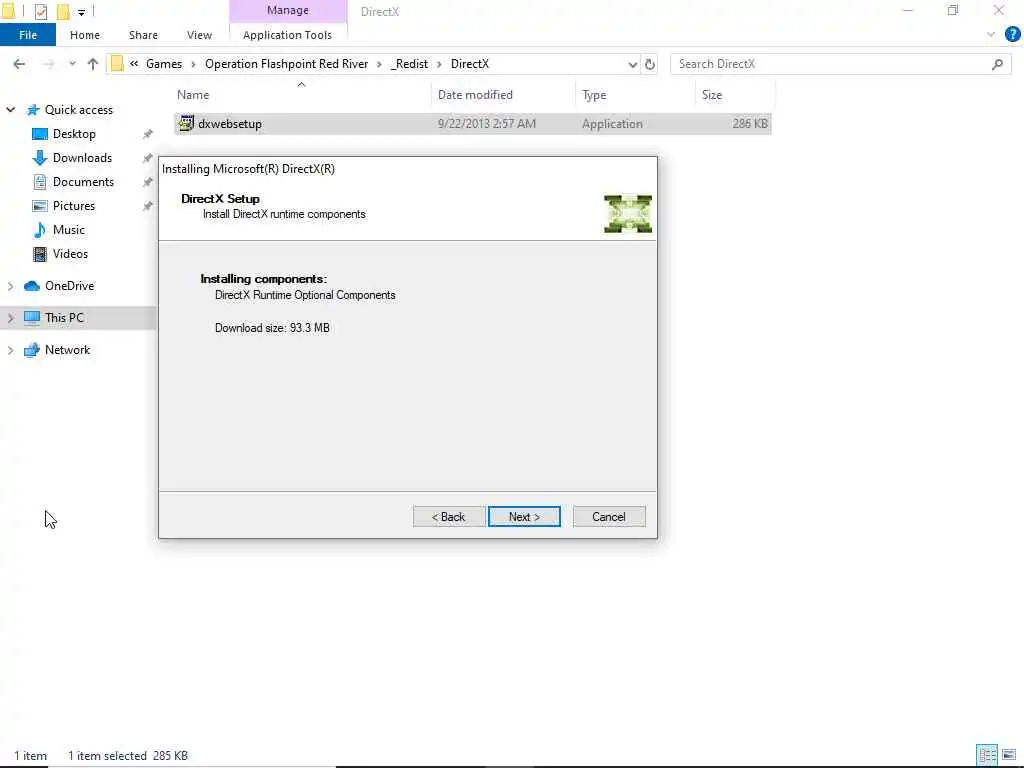This screenshot has height=768, width=1024.
Task: Restore down the Explorer window
Action: click(953, 10)
